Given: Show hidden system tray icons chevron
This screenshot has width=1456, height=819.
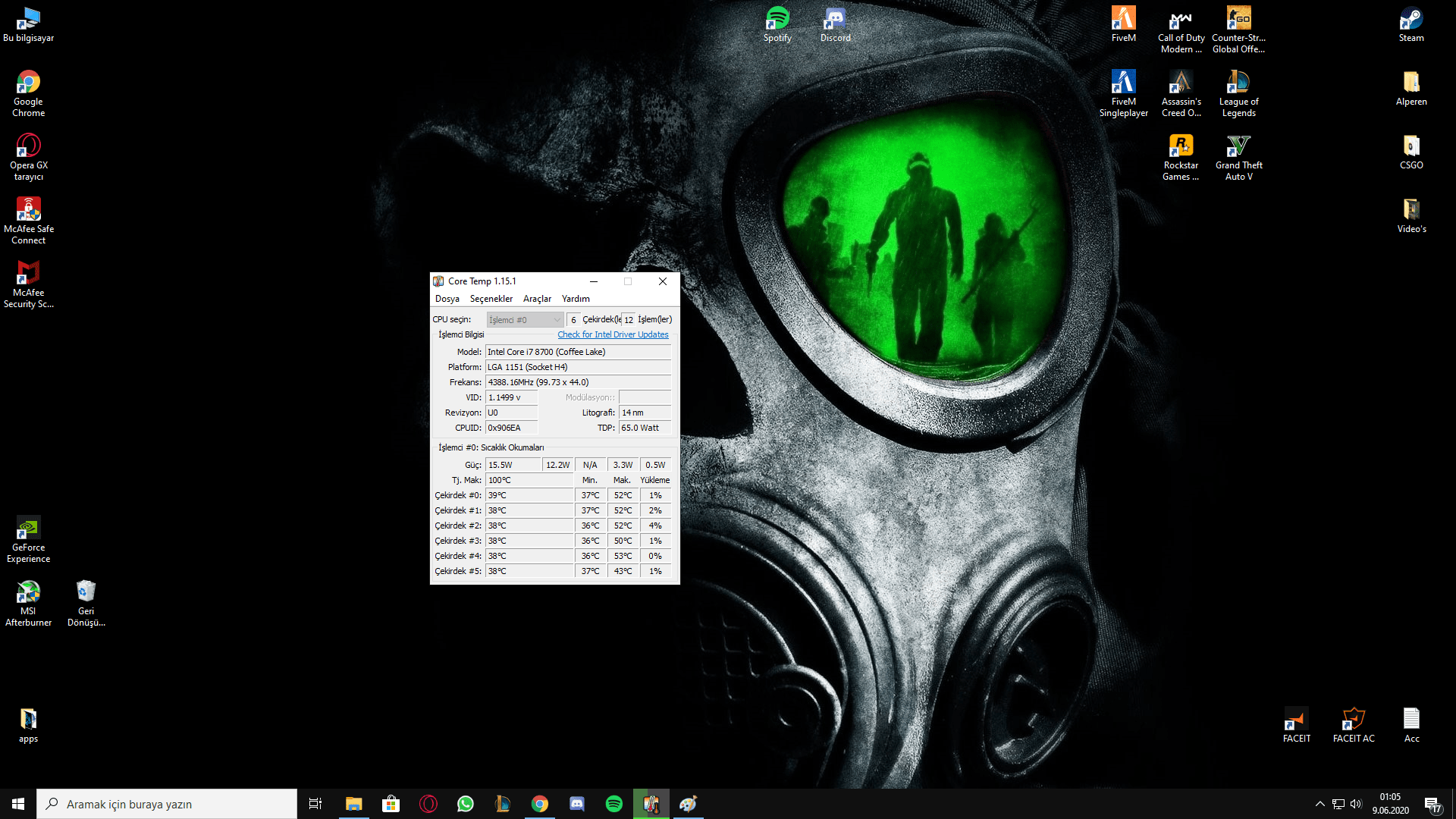Looking at the screenshot, I should coord(1319,804).
